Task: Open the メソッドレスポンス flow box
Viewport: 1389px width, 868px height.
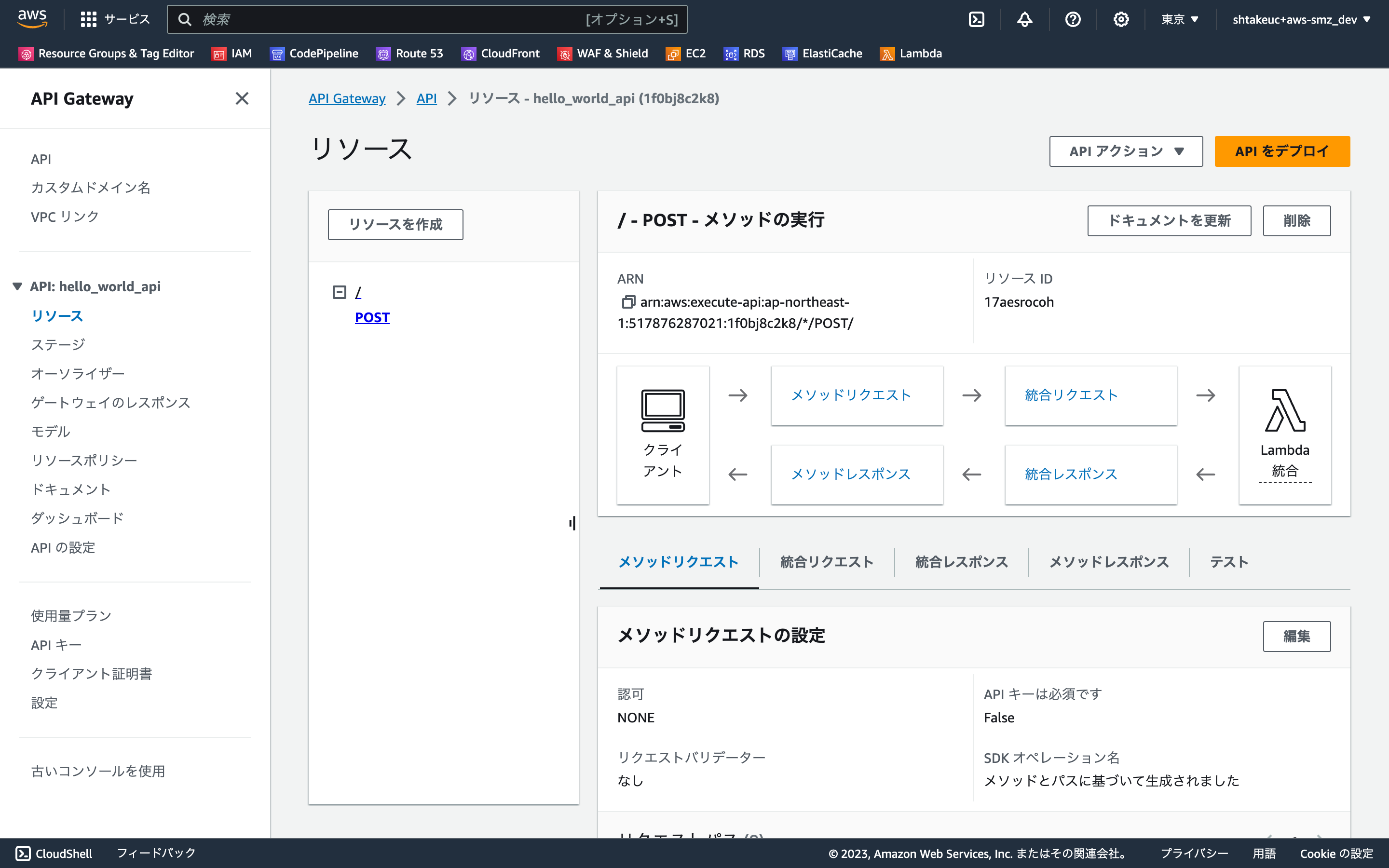Action: (857, 475)
